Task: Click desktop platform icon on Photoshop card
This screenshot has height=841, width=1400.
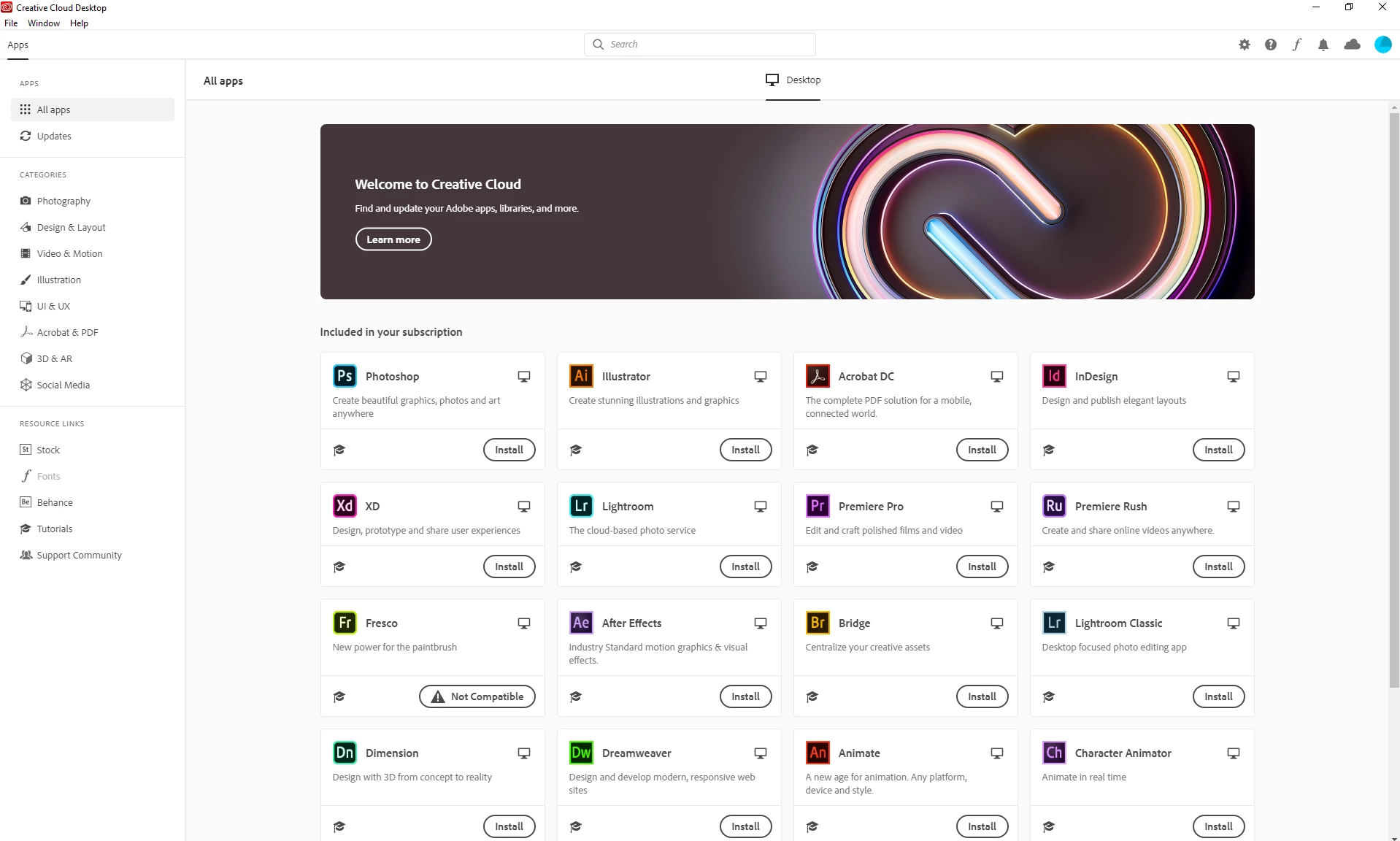Action: pyautogui.click(x=524, y=377)
